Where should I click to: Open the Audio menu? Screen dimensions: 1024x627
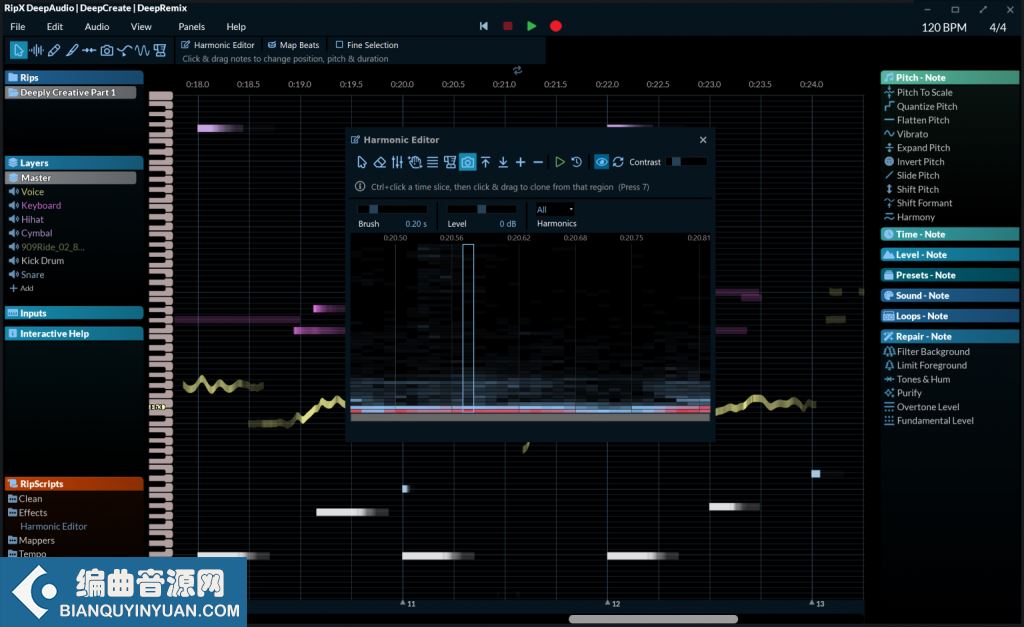(97, 27)
